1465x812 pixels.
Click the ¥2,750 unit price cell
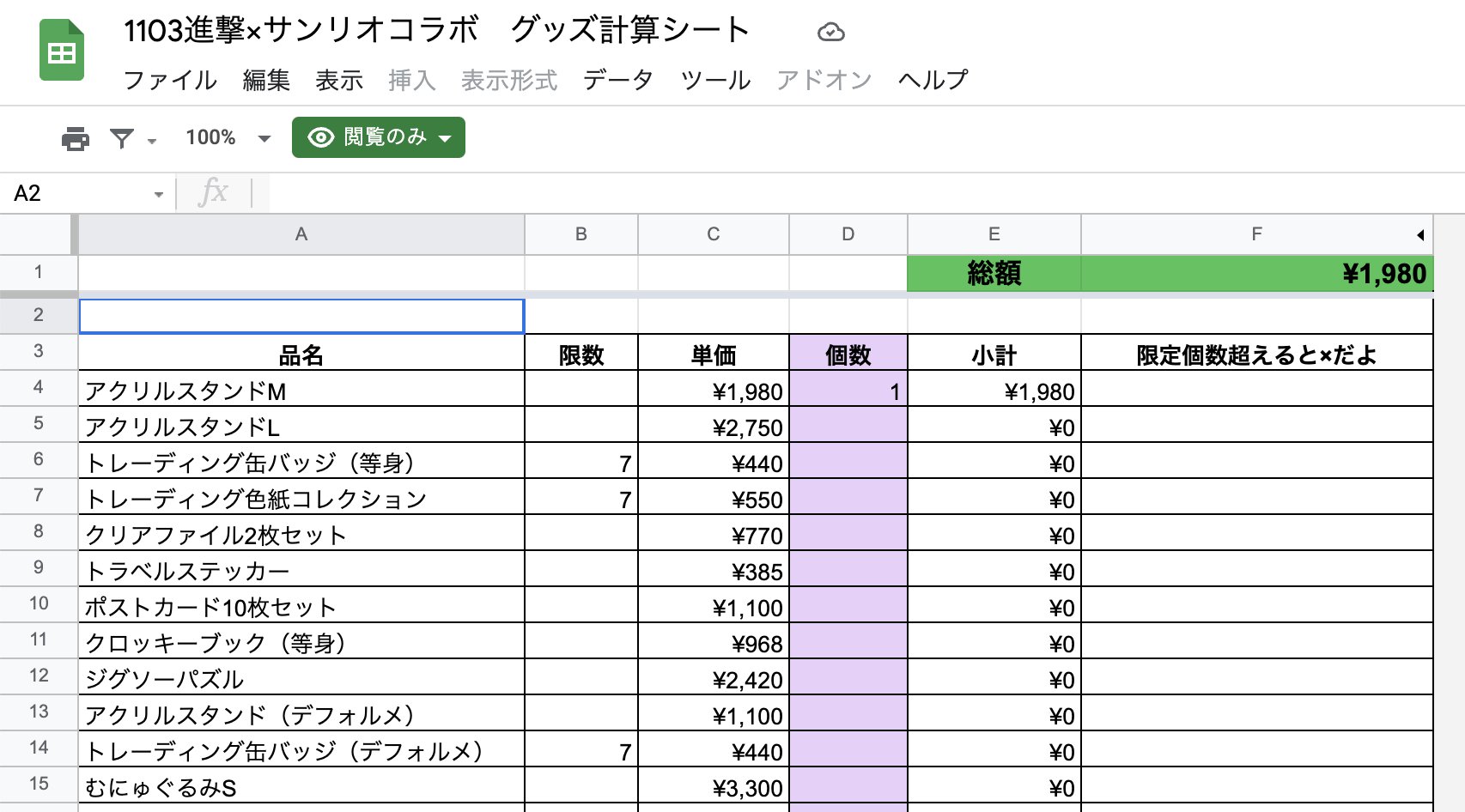click(x=714, y=425)
